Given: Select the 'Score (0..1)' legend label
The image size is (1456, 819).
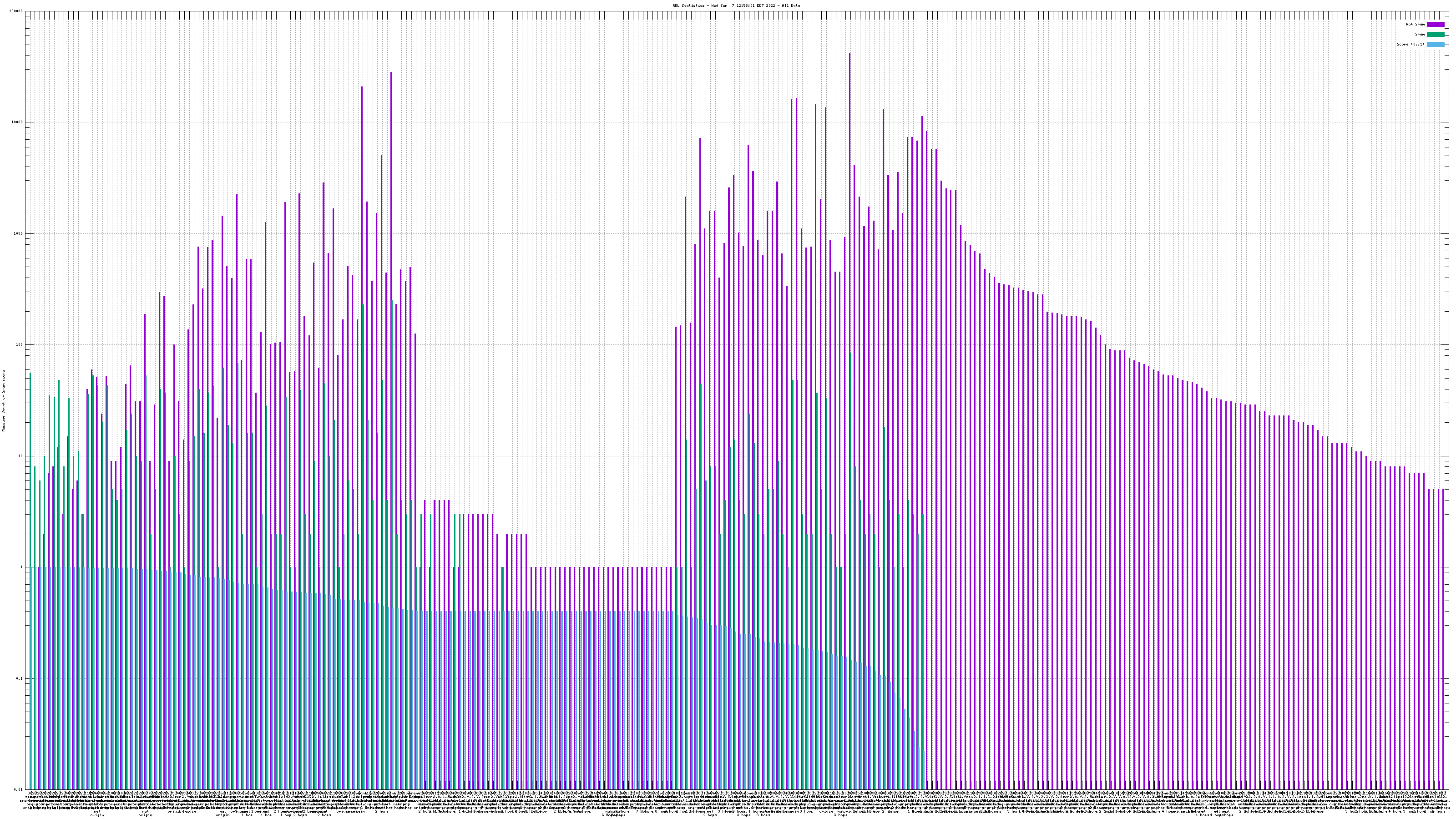Looking at the screenshot, I should pos(1410,44).
